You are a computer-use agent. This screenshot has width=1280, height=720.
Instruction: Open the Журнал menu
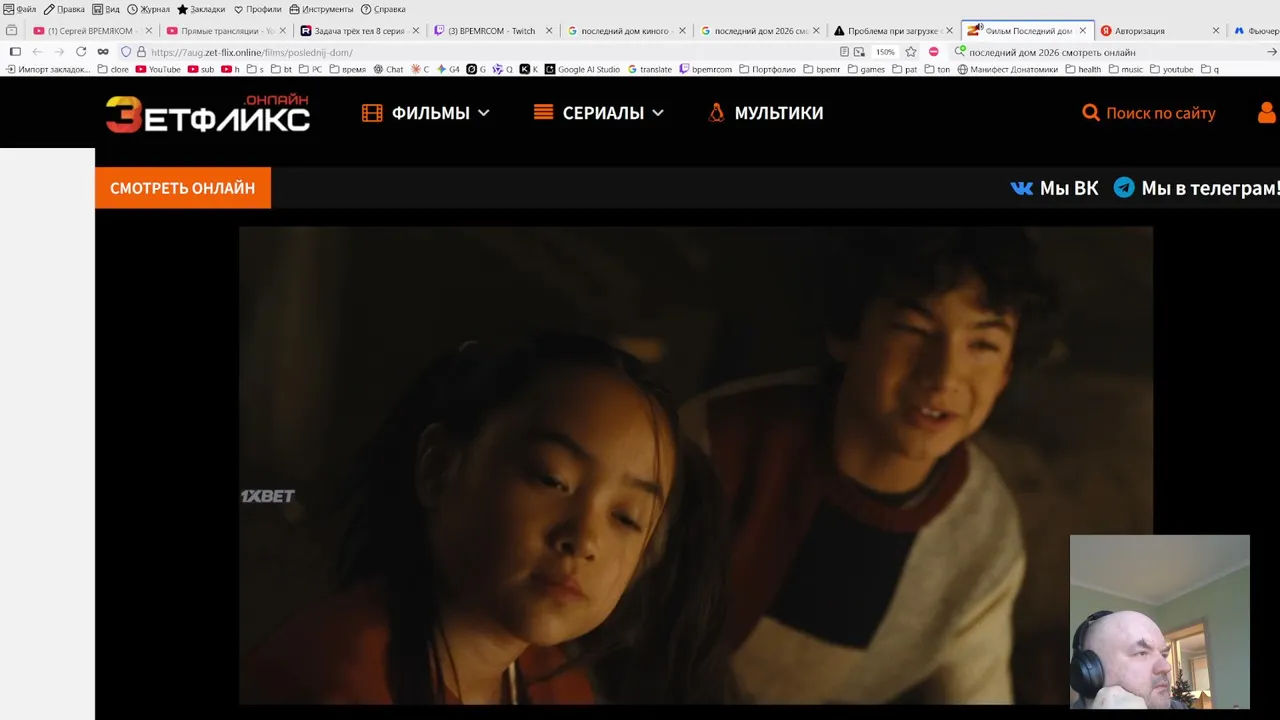[148, 9]
